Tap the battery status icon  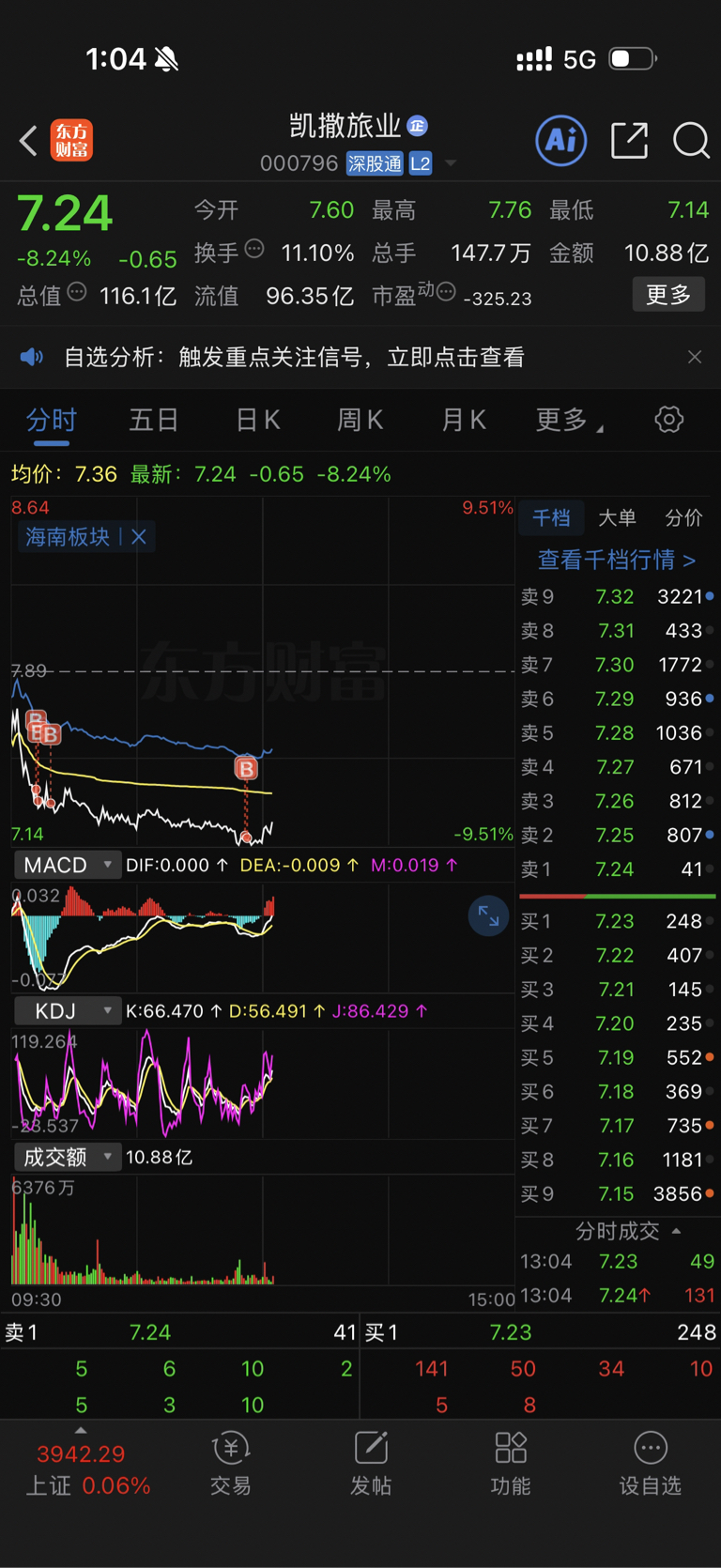(632, 59)
